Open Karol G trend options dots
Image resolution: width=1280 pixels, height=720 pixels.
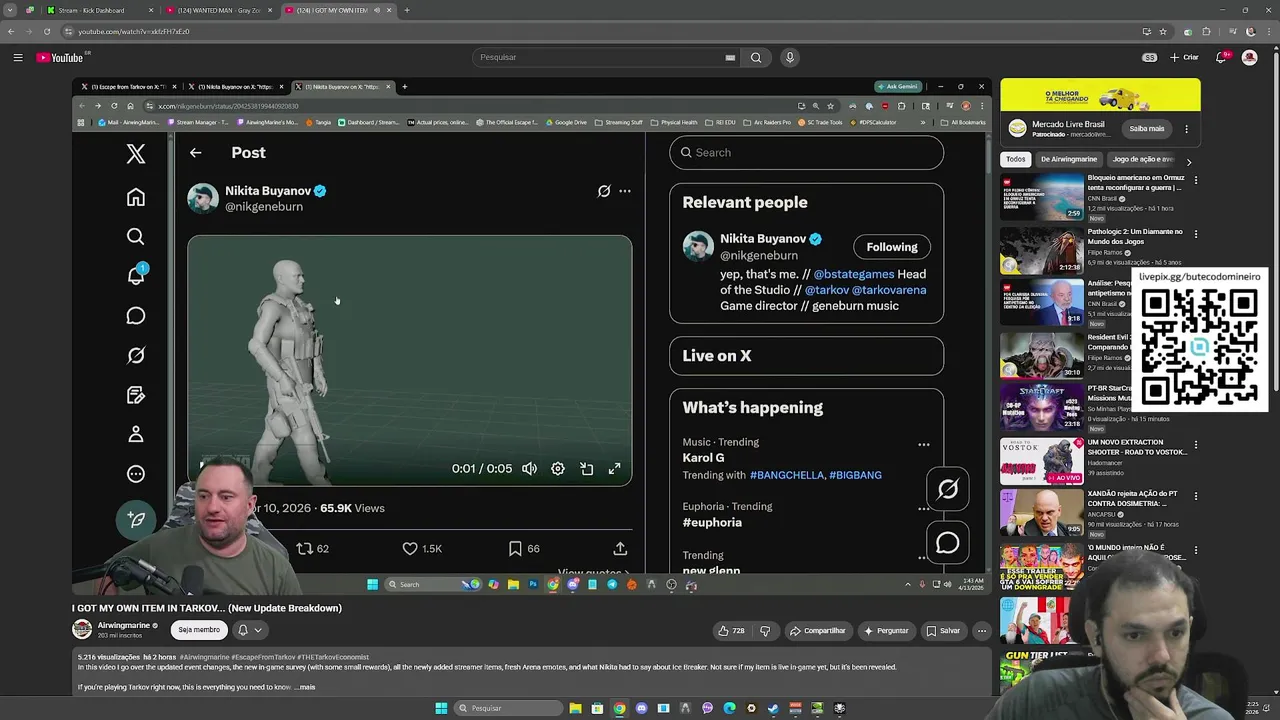coord(924,445)
